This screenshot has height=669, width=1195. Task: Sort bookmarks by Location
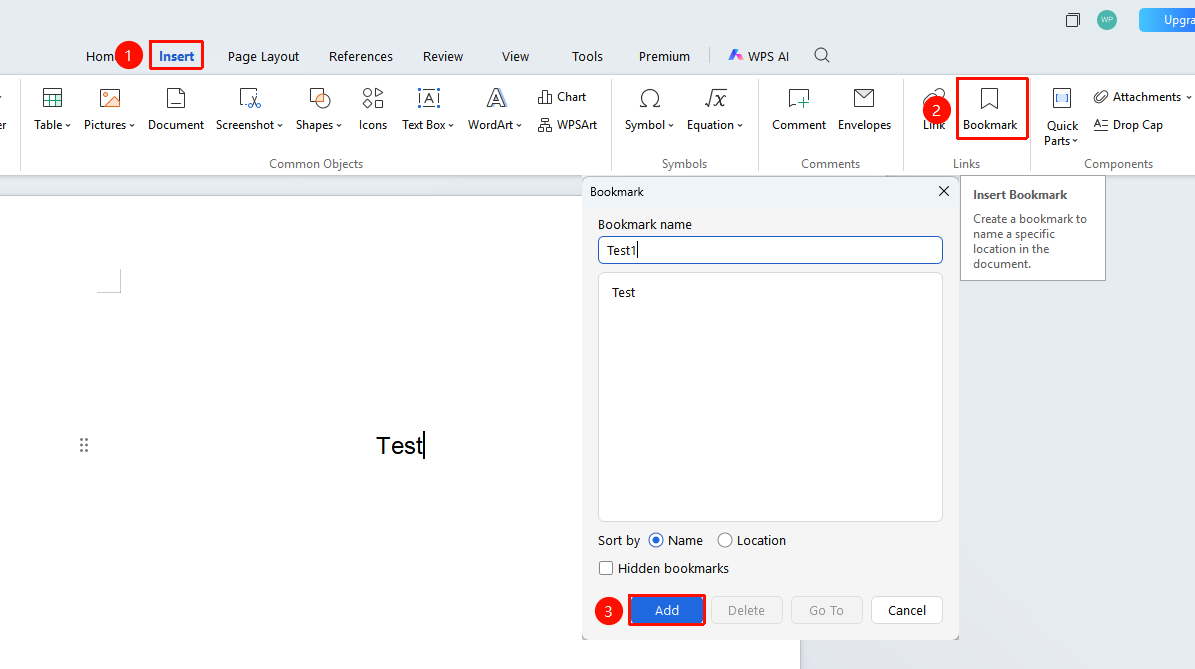click(751, 540)
